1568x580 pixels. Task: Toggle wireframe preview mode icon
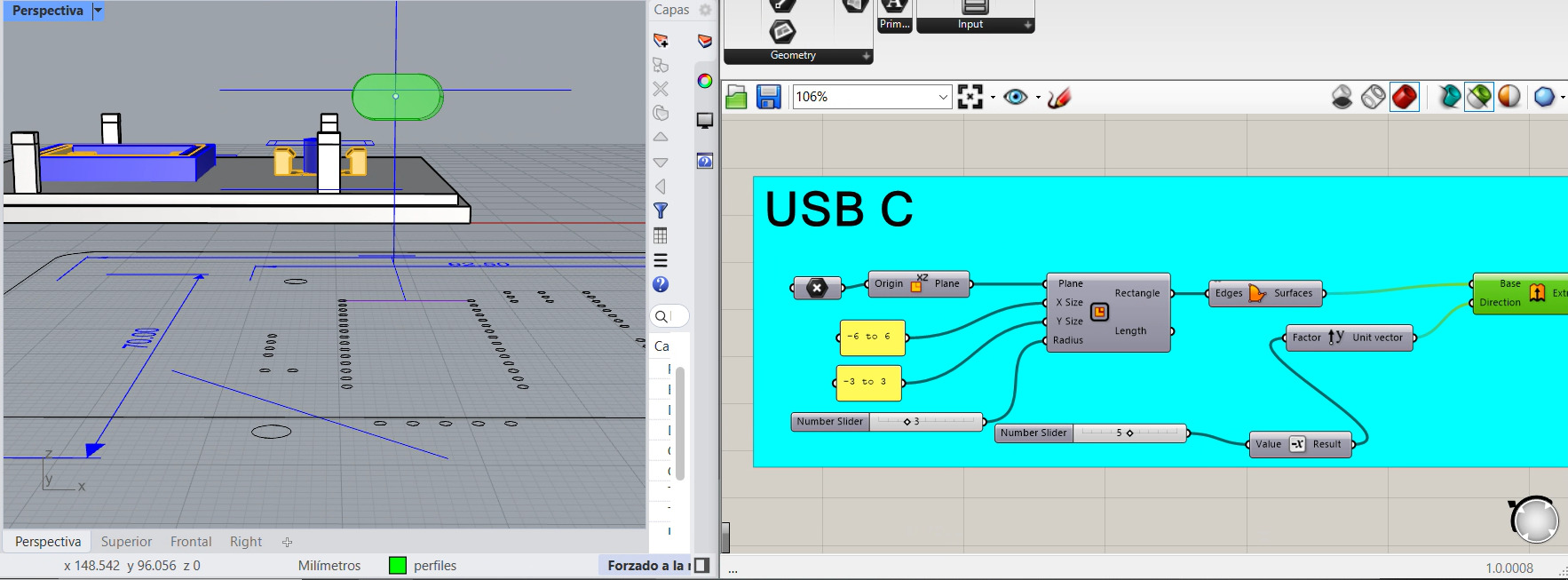[1373, 97]
